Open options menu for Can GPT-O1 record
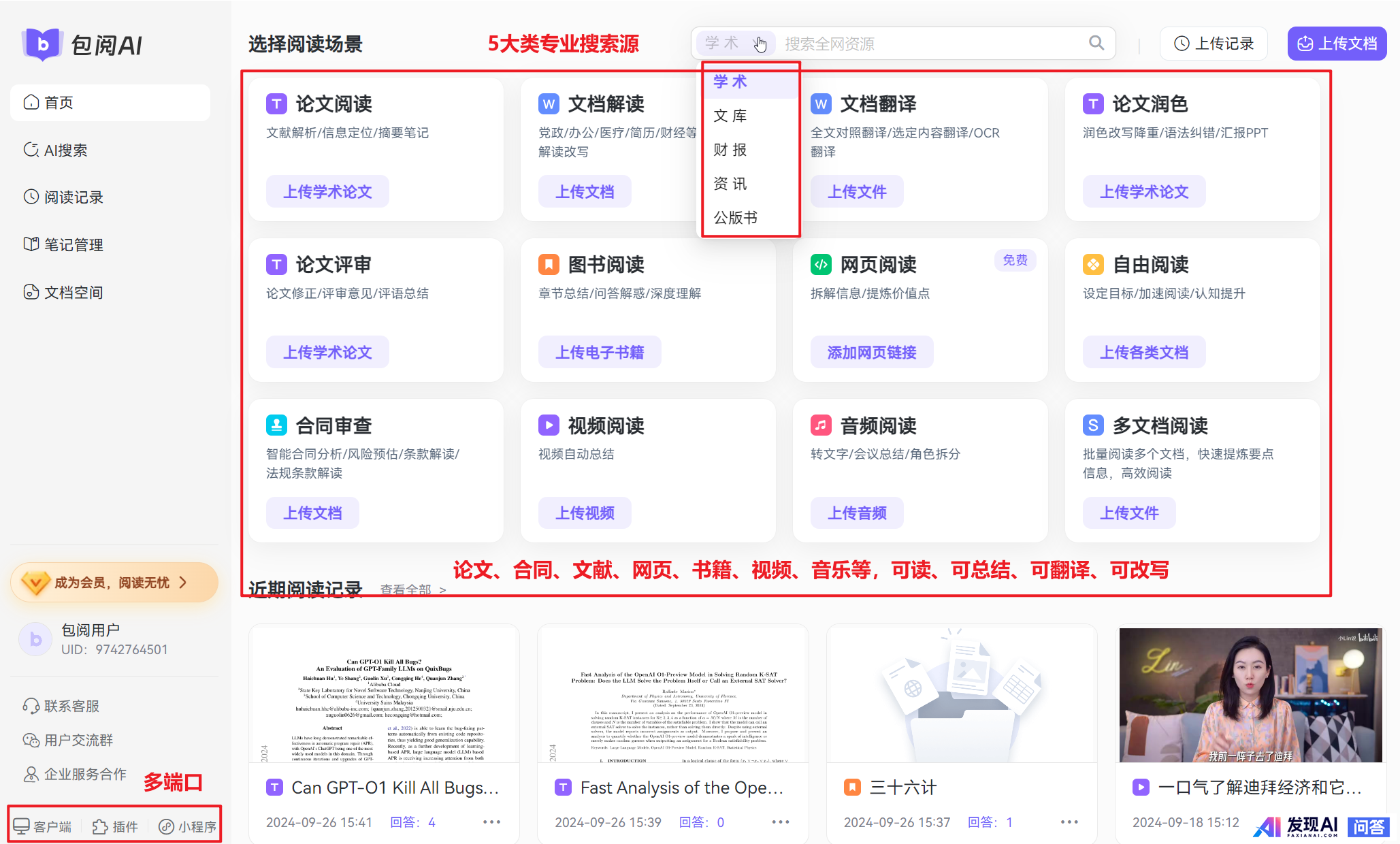Viewport: 1400px width, 844px height. 491,822
